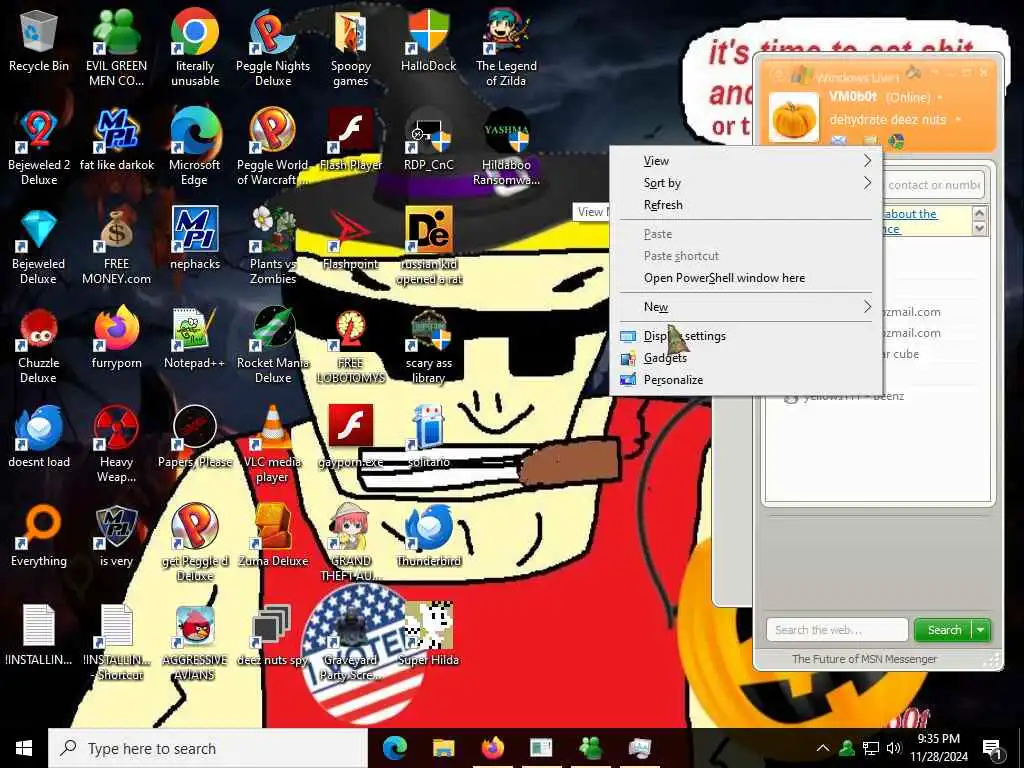Image resolution: width=1024 pixels, height=768 pixels.
Task: Open File Explorer from the taskbar
Action: point(444,748)
